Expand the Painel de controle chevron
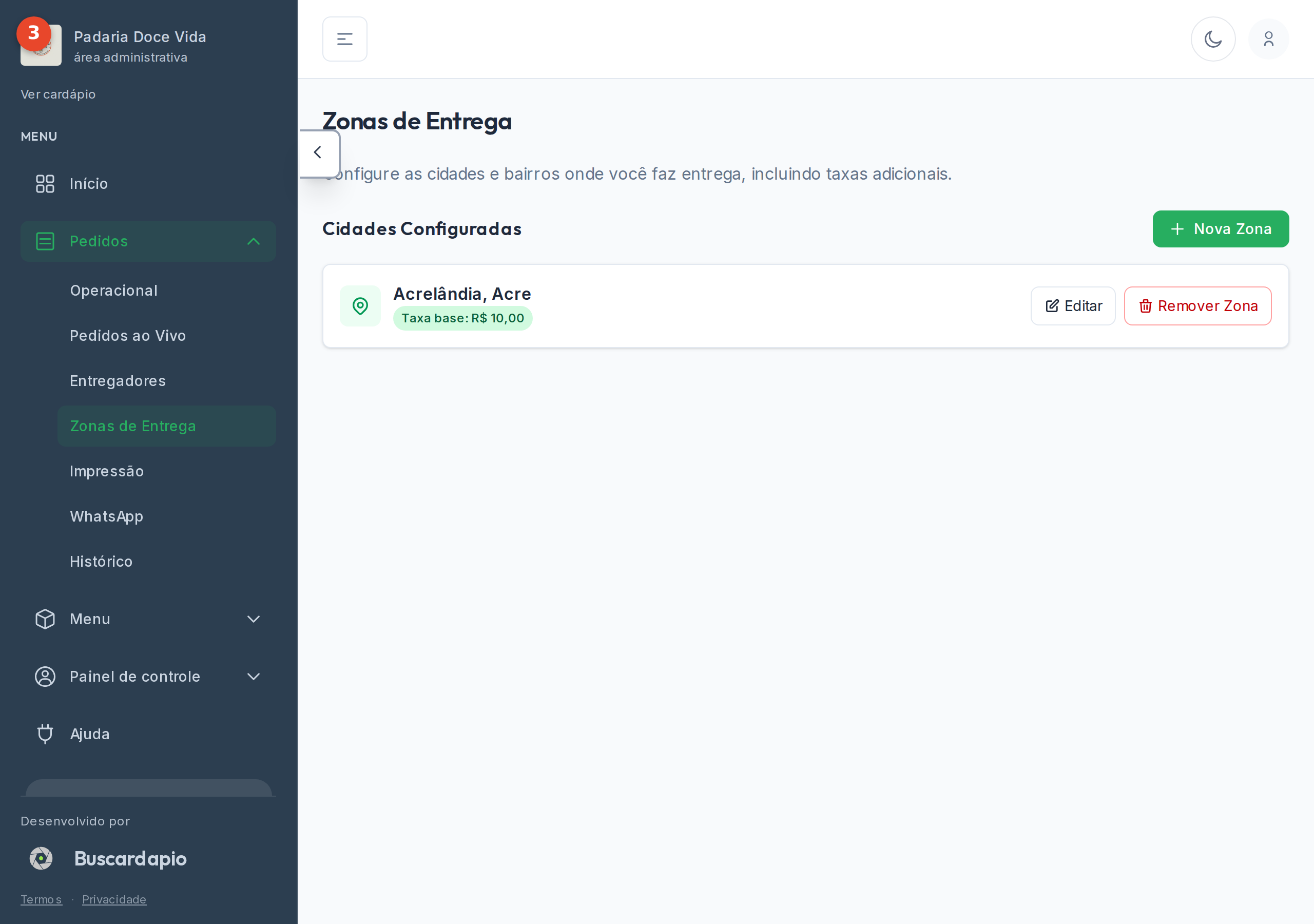 point(254,677)
